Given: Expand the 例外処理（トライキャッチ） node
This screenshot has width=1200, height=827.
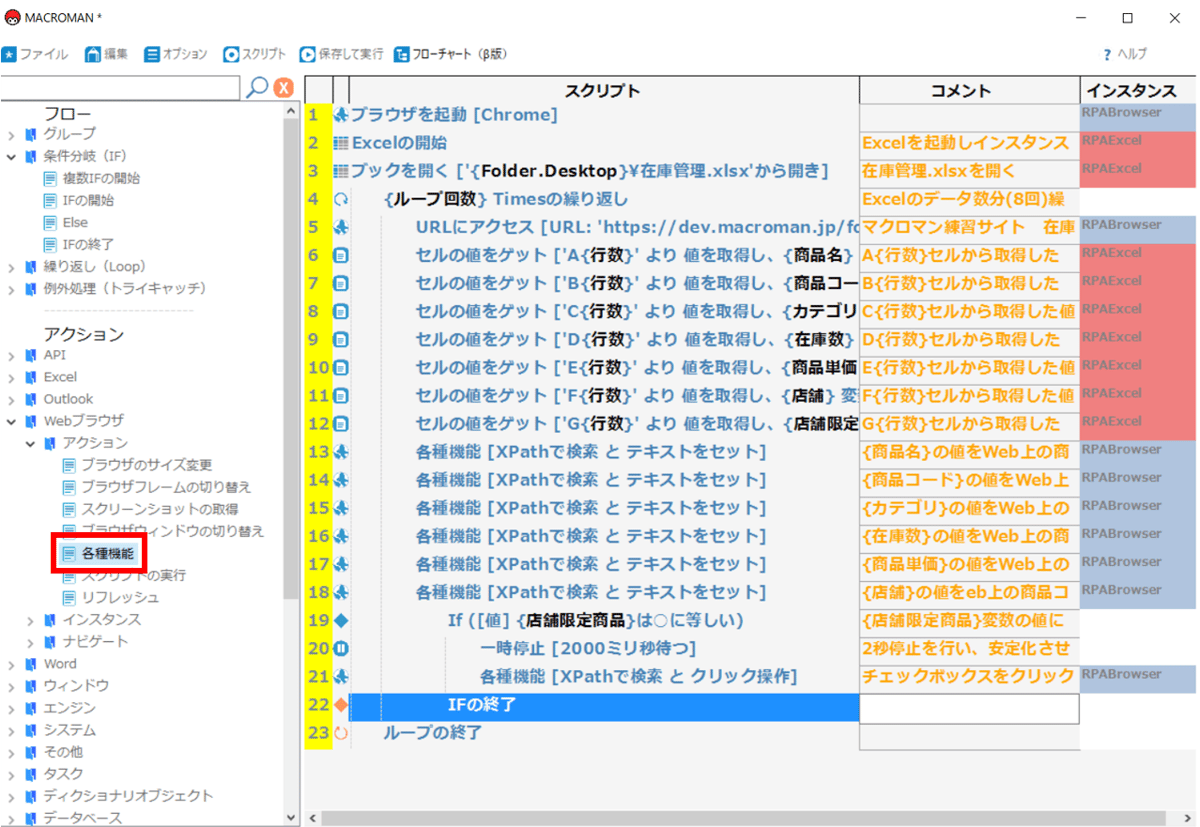Looking at the screenshot, I should click(x=11, y=288).
